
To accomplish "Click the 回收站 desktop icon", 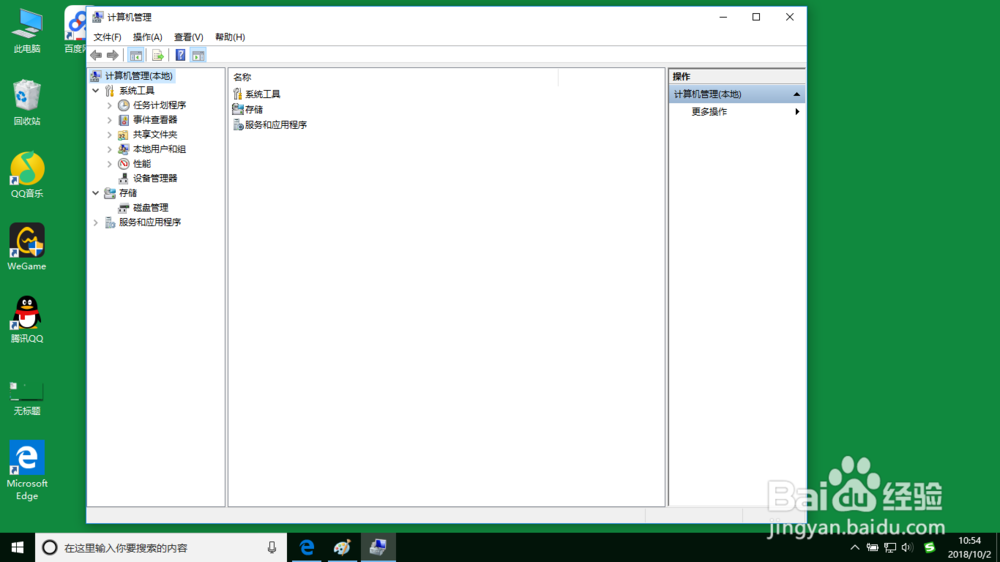I will point(27,102).
